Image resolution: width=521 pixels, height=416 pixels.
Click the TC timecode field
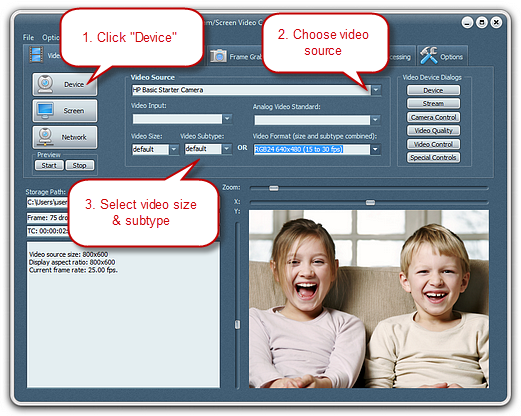(x=47, y=231)
